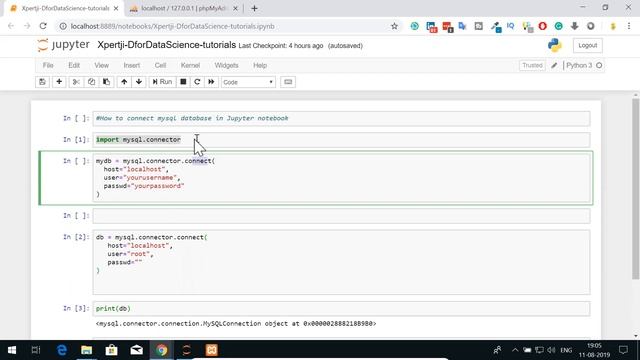
Task: Open the Windows Start menu
Action: 12,350
